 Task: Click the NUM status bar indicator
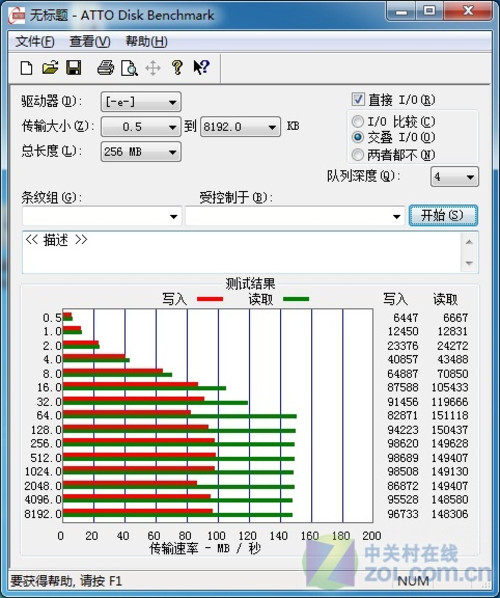click(413, 581)
